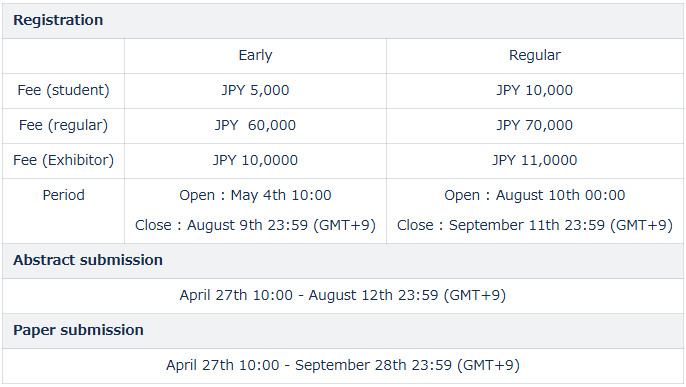
Task: Click the Open: August 10th 00:00 text
Action: point(535,195)
